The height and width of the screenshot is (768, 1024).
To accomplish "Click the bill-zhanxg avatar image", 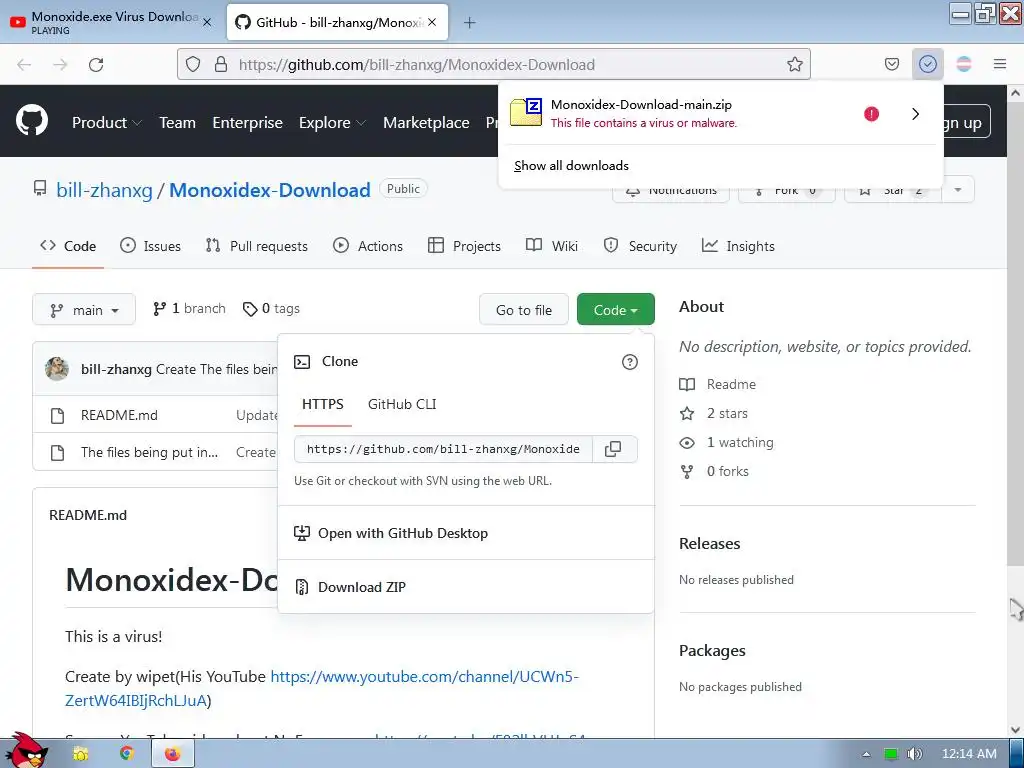I will (57, 369).
